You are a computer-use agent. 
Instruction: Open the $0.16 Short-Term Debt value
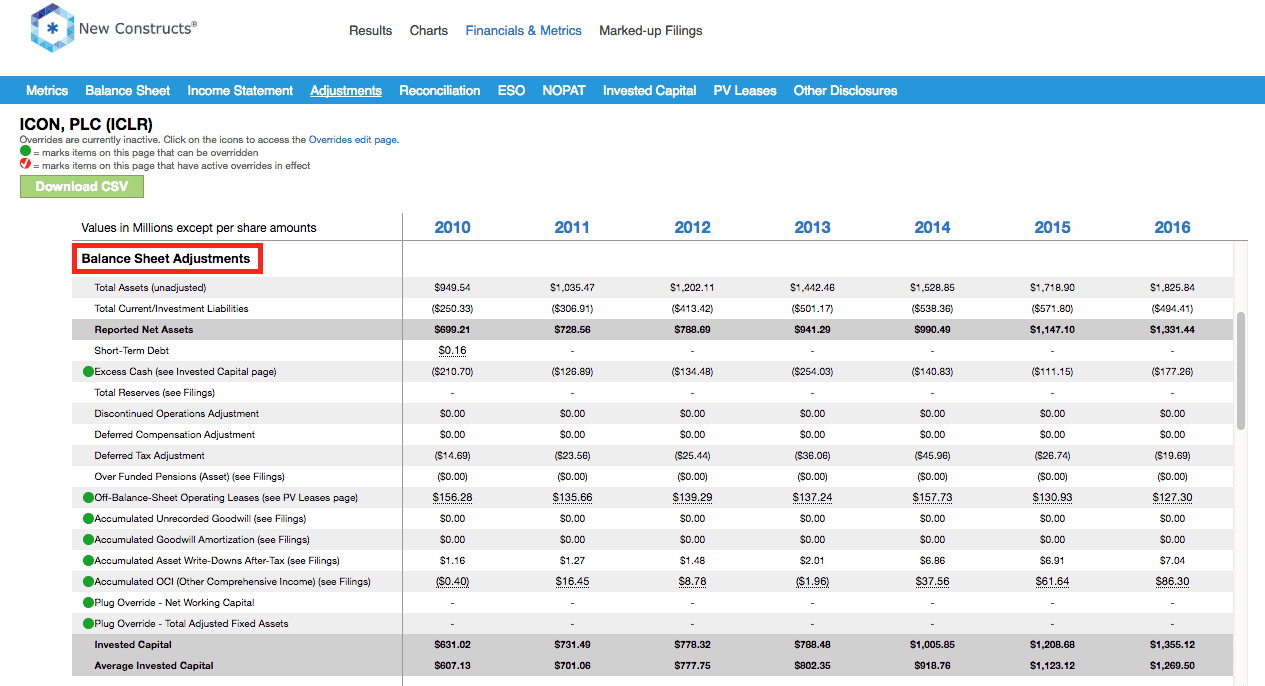click(x=452, y=350)
